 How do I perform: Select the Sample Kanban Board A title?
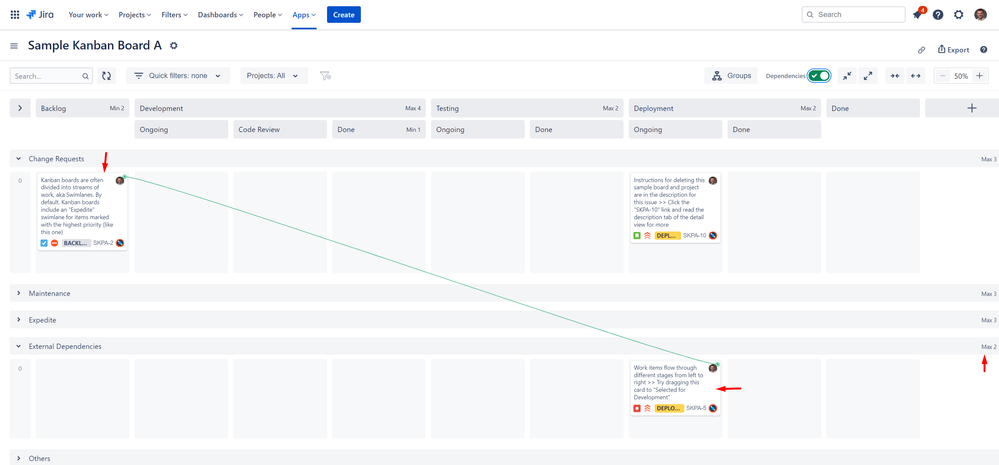coord(95,46)
